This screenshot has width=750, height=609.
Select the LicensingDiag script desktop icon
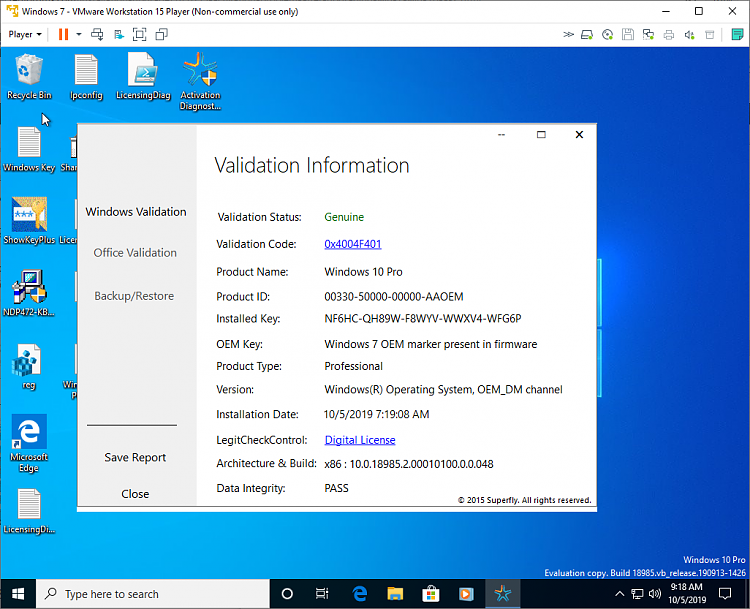coord(143,77)
